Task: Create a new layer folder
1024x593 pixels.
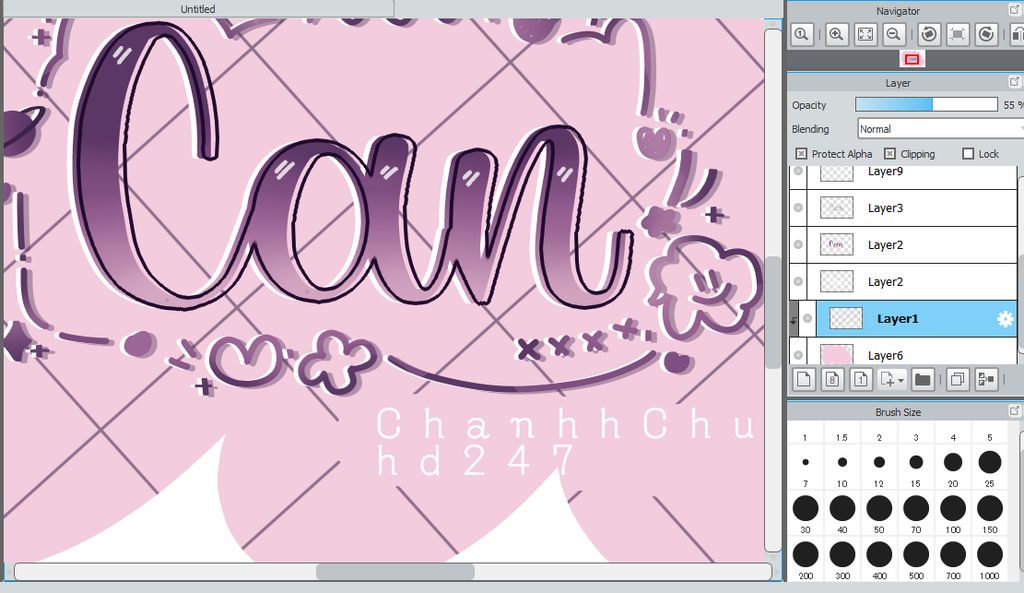Action: pyautogui.click(x=922, y=379)
